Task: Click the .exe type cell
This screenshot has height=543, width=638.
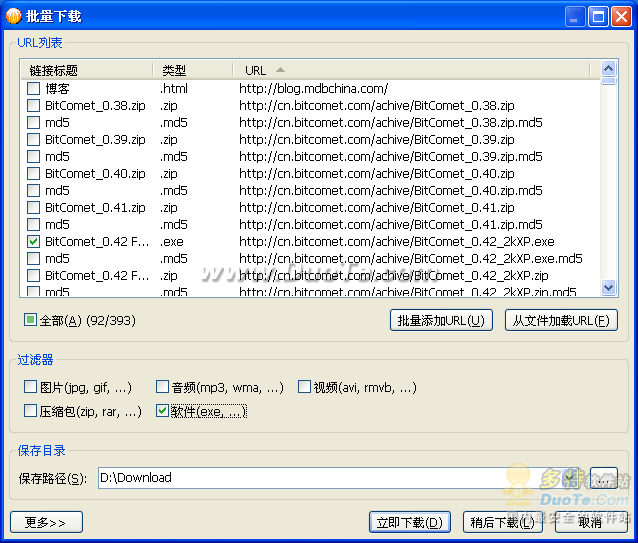Action: [x=172, y=242]
